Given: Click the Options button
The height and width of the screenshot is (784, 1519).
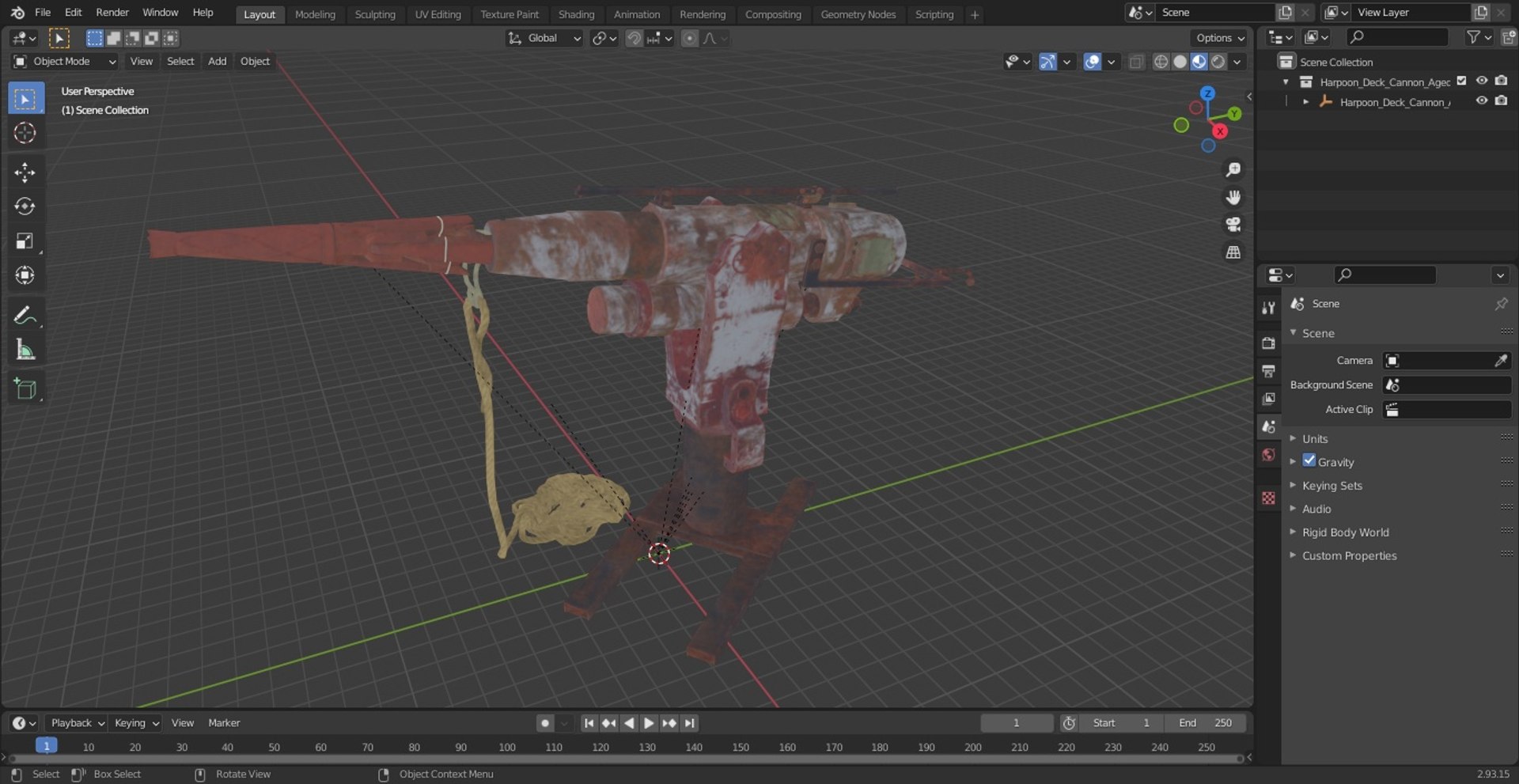Looking at the screenshot, I should pos(1219,38).
